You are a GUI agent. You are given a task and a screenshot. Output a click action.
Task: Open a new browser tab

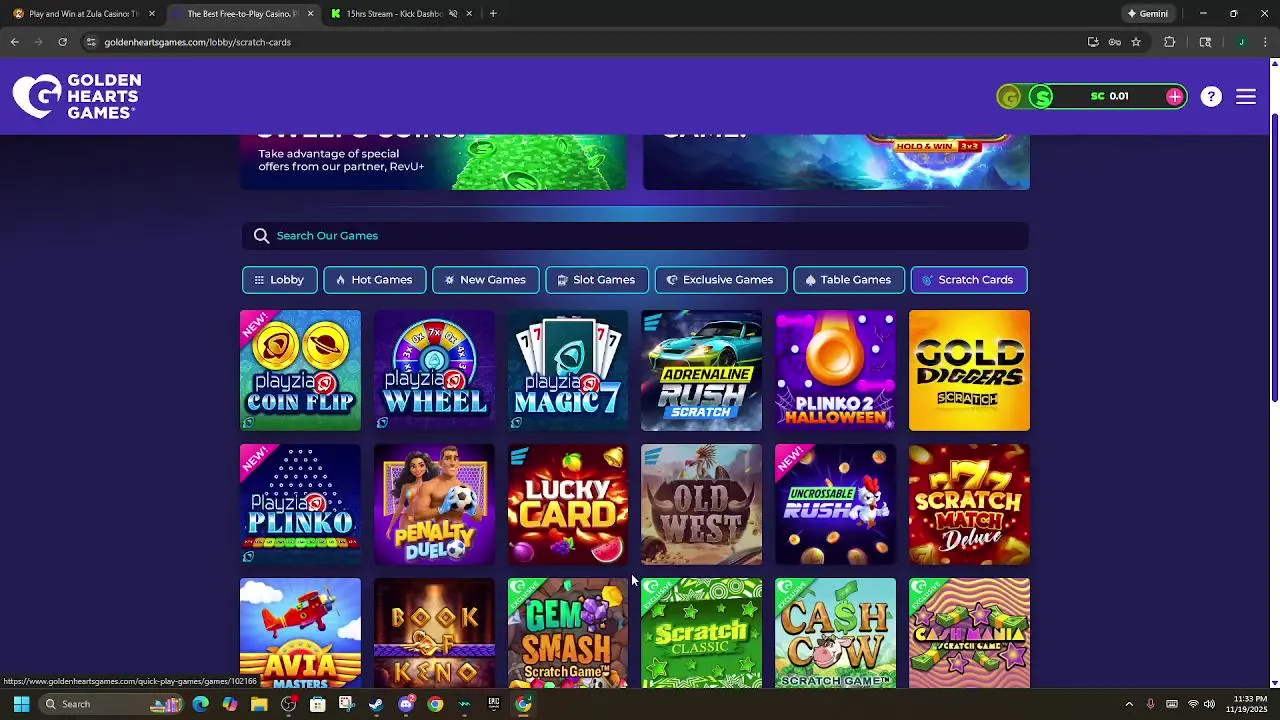(493, 14)
